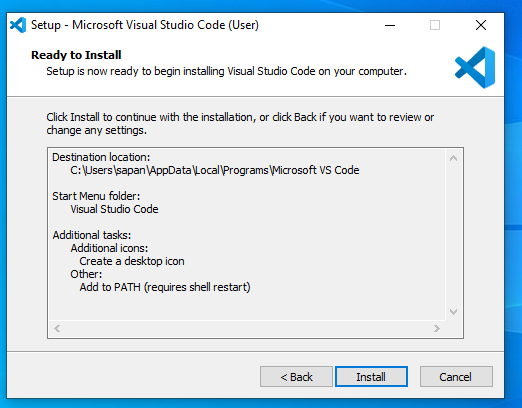
Task: Click scroll up arrow in summary box
Action: tap(453, 158)
